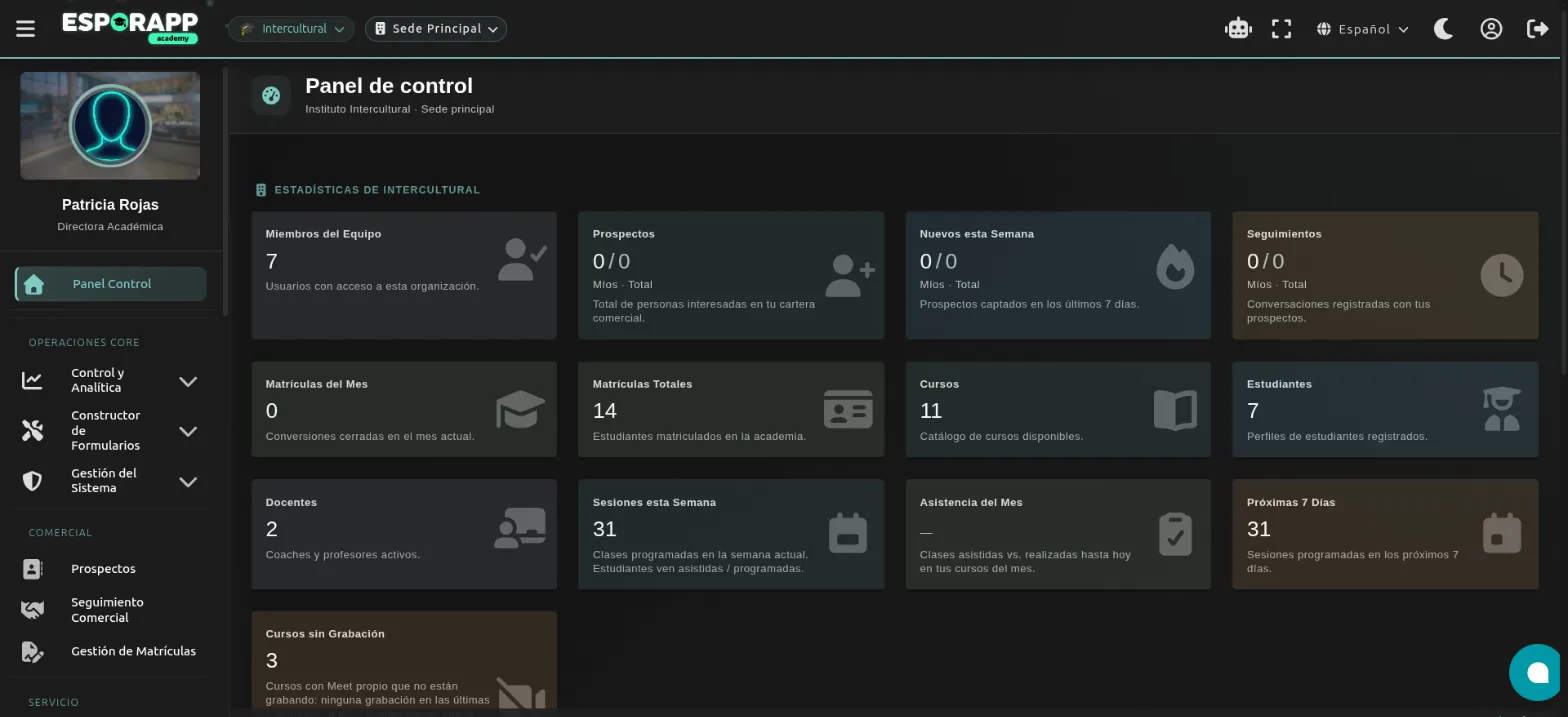Click the Matrículas del Mes graduation cap icon

click(520, 409)
